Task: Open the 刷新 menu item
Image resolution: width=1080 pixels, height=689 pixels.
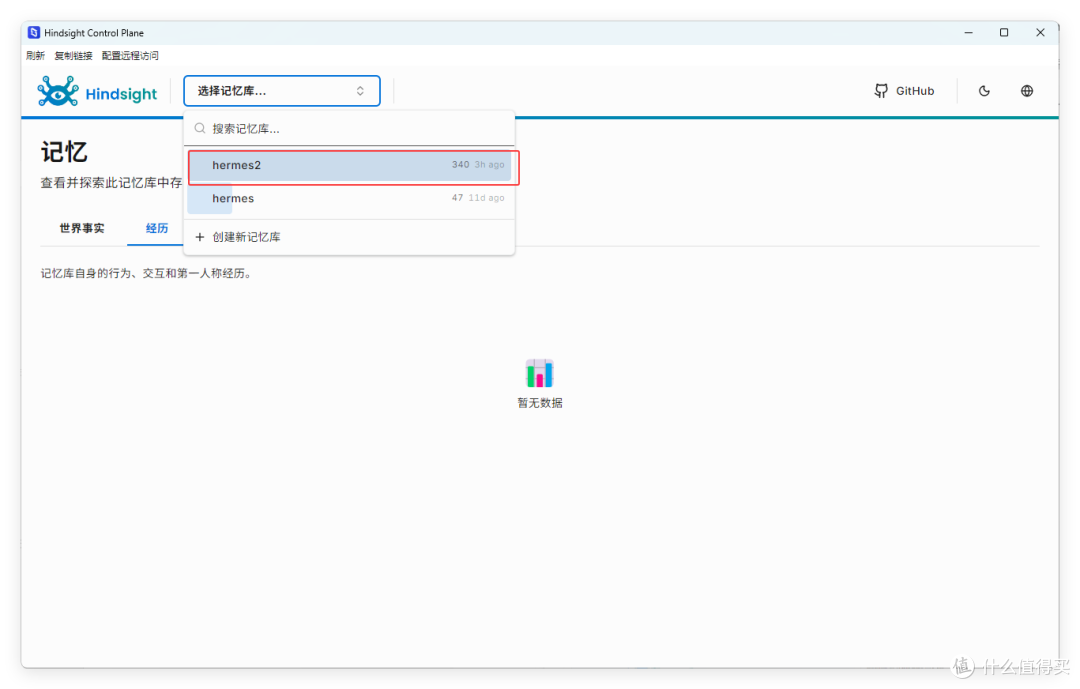Action: [35, 56]
